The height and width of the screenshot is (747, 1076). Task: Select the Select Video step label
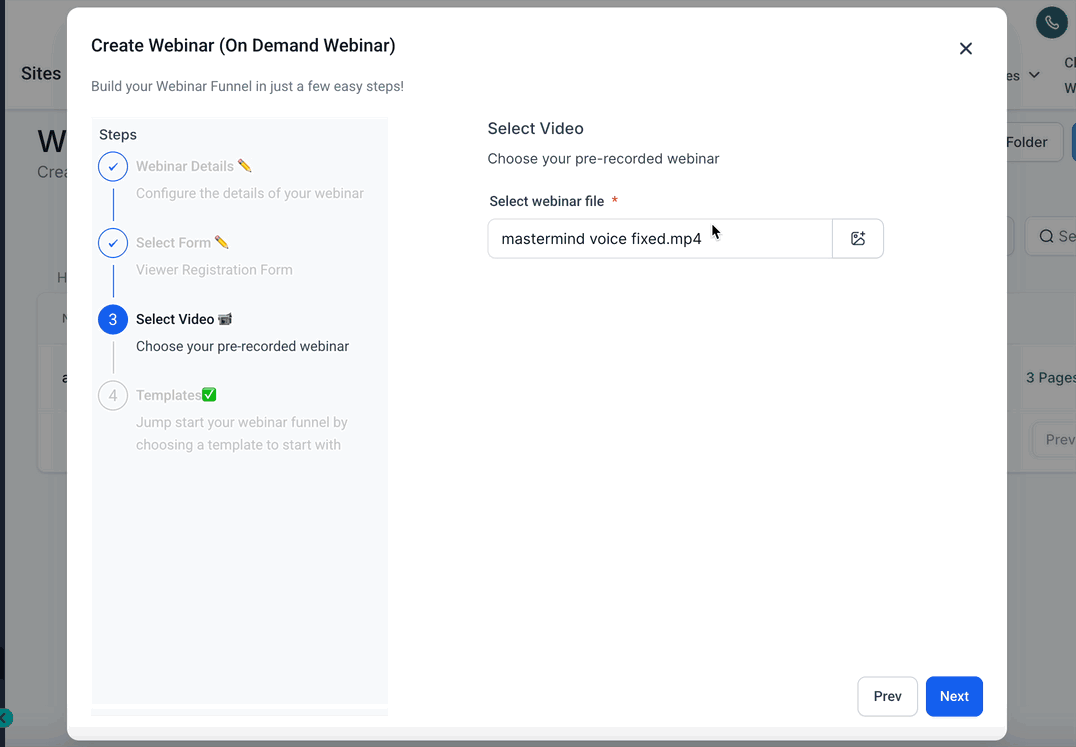[x=175, y=319]
